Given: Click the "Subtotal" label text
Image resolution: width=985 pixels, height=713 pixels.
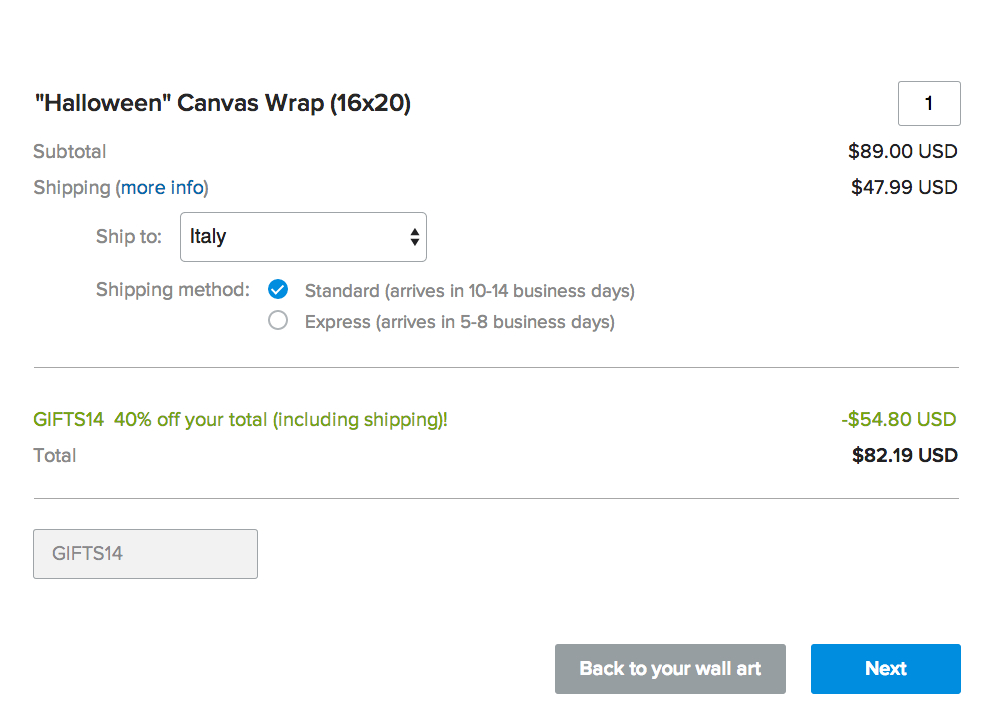Looking at the screenshot, I should pos(69,152).
